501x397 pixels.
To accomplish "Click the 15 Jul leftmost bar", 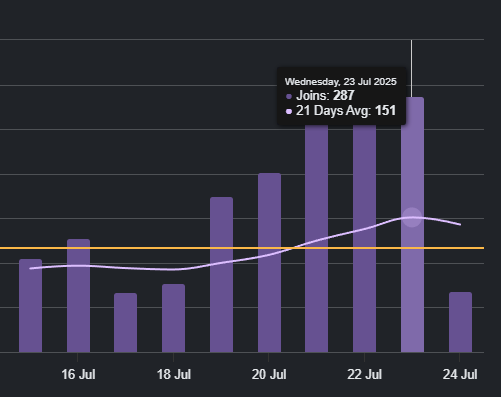I will [x=30, y=306].
